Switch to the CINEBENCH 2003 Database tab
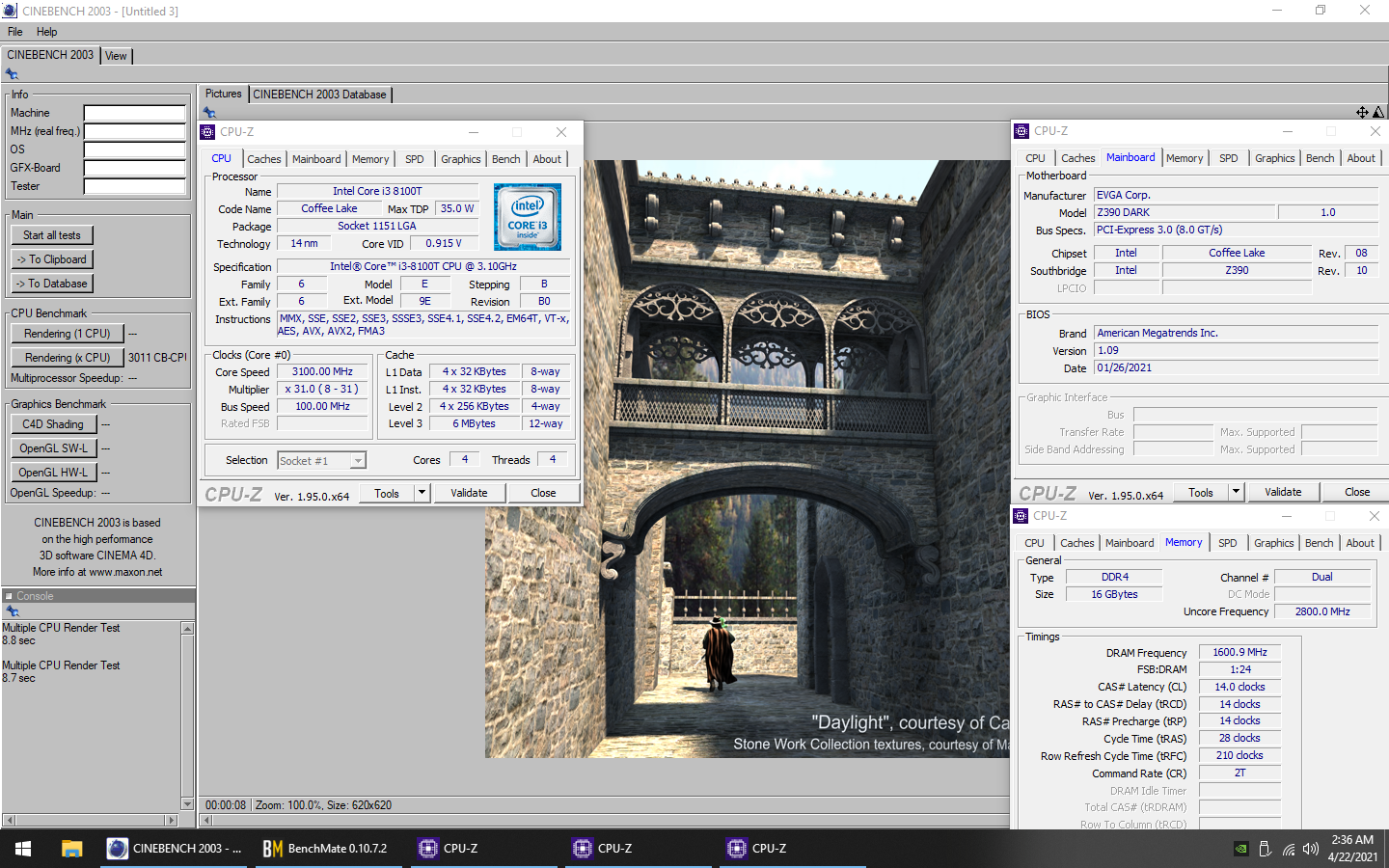 (320, 95)
